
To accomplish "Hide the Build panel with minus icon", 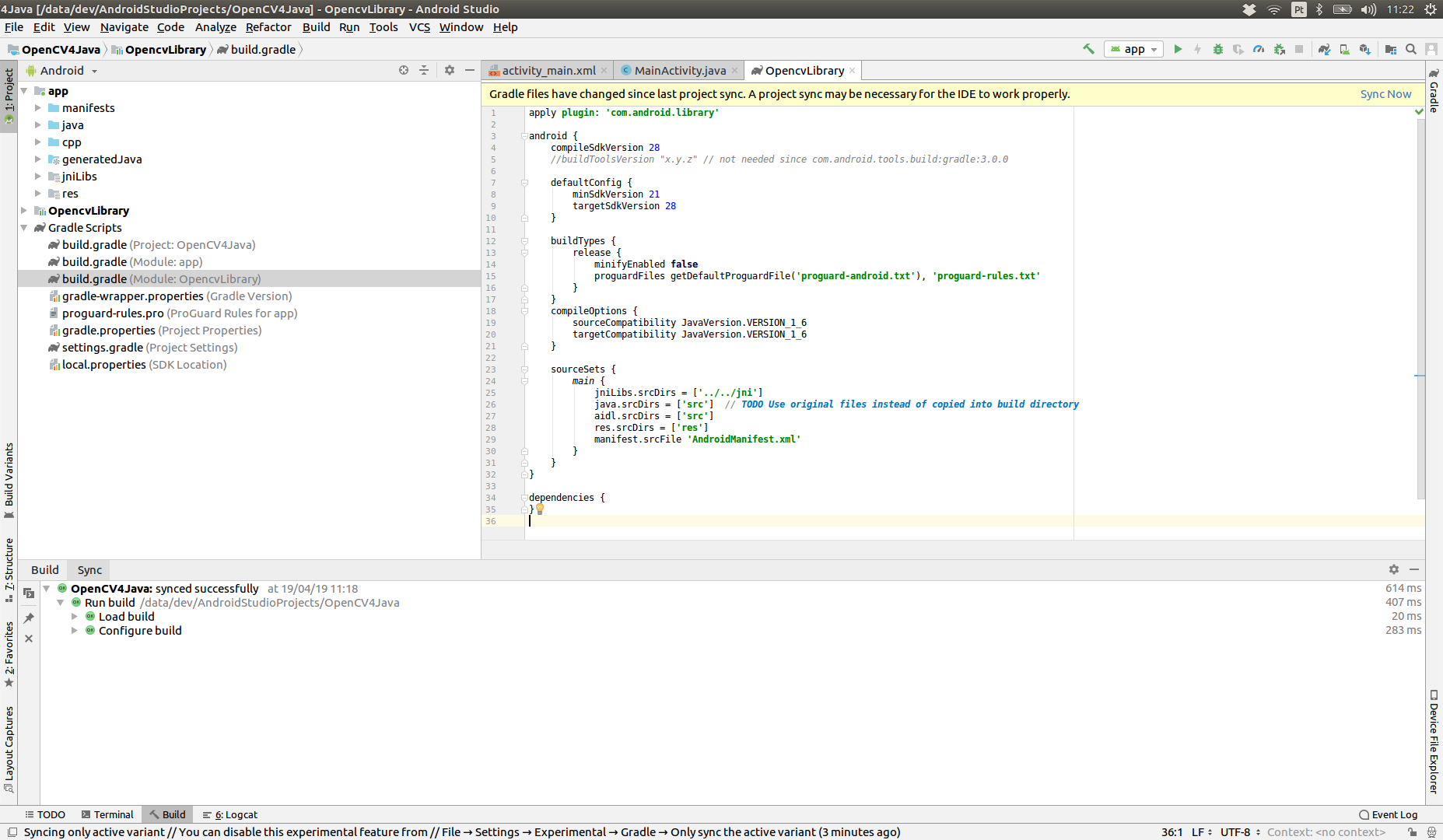I will tap(1414, 569).
